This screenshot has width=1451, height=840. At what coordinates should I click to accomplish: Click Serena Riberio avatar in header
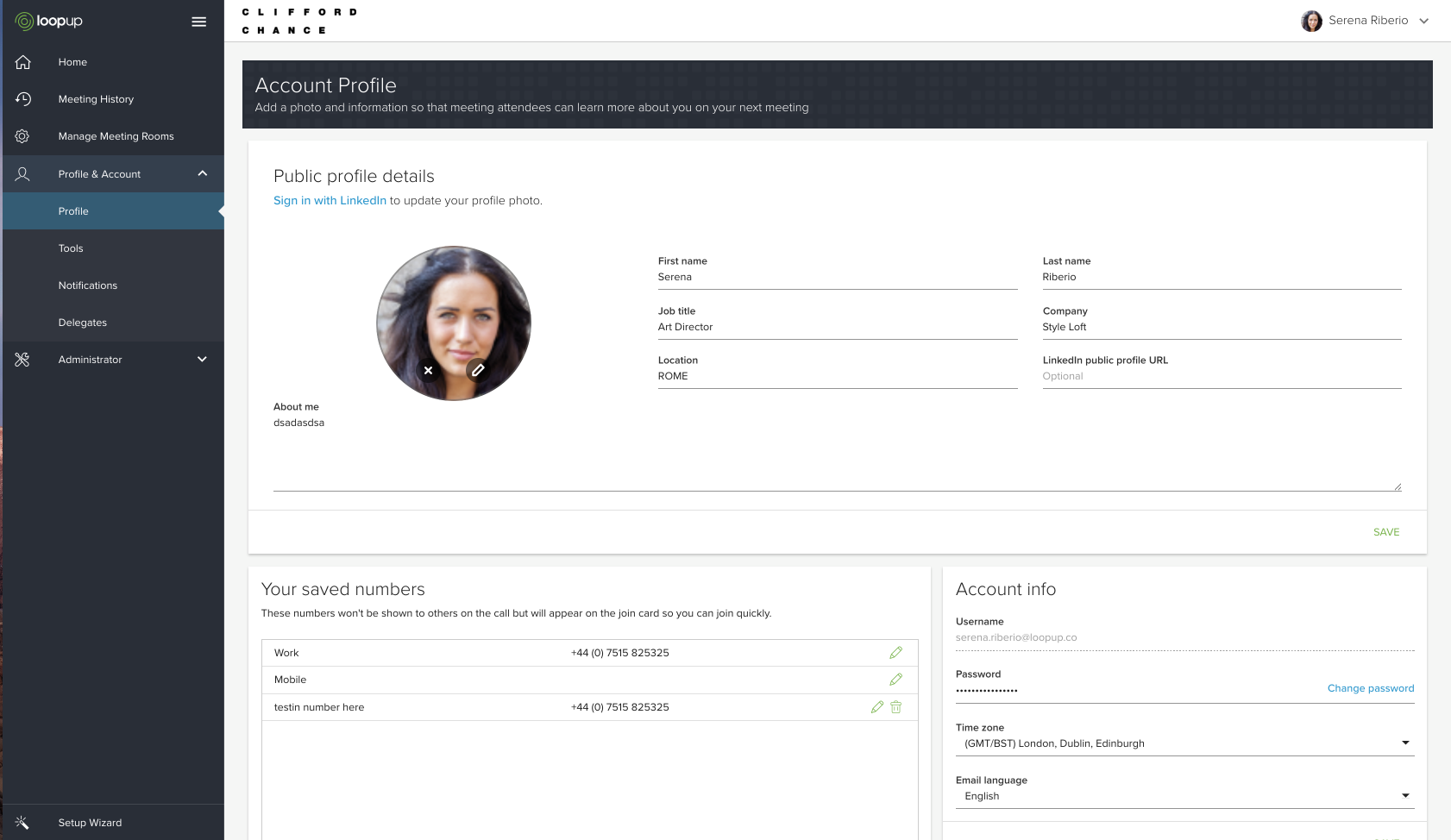pyautogui.click(x=1311, y=21)
